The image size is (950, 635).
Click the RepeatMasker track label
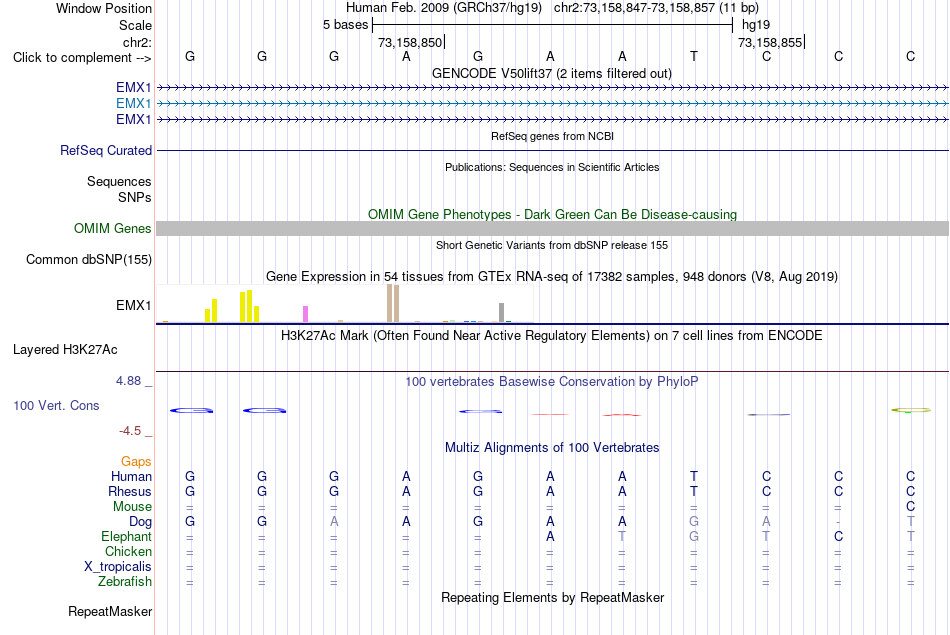110,611
